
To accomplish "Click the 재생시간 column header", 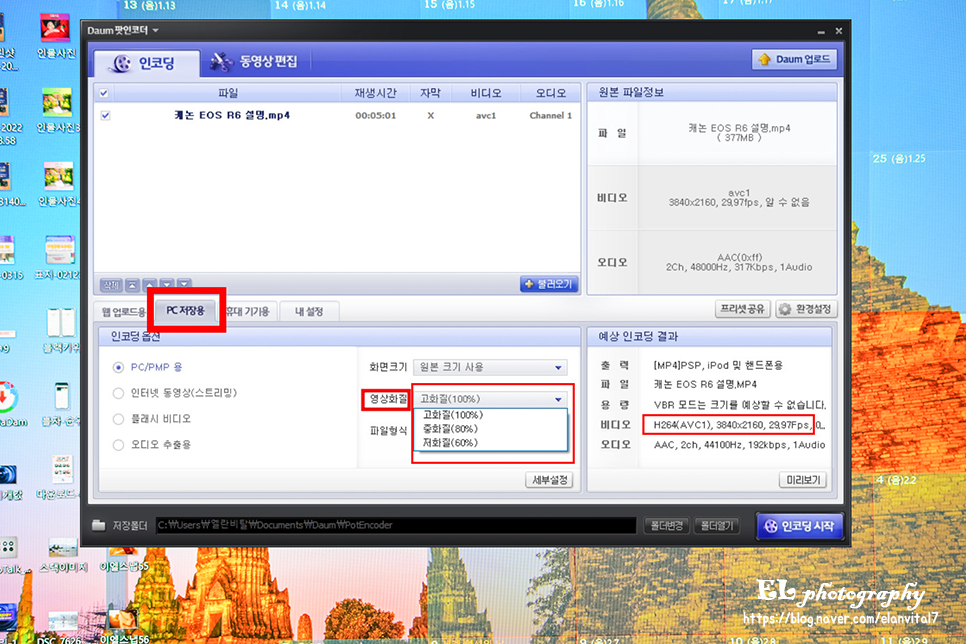I will [x=375, y=93].
